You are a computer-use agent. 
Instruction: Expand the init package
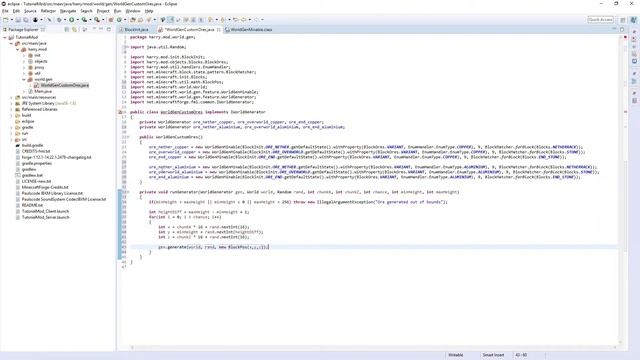pos(24,55)
